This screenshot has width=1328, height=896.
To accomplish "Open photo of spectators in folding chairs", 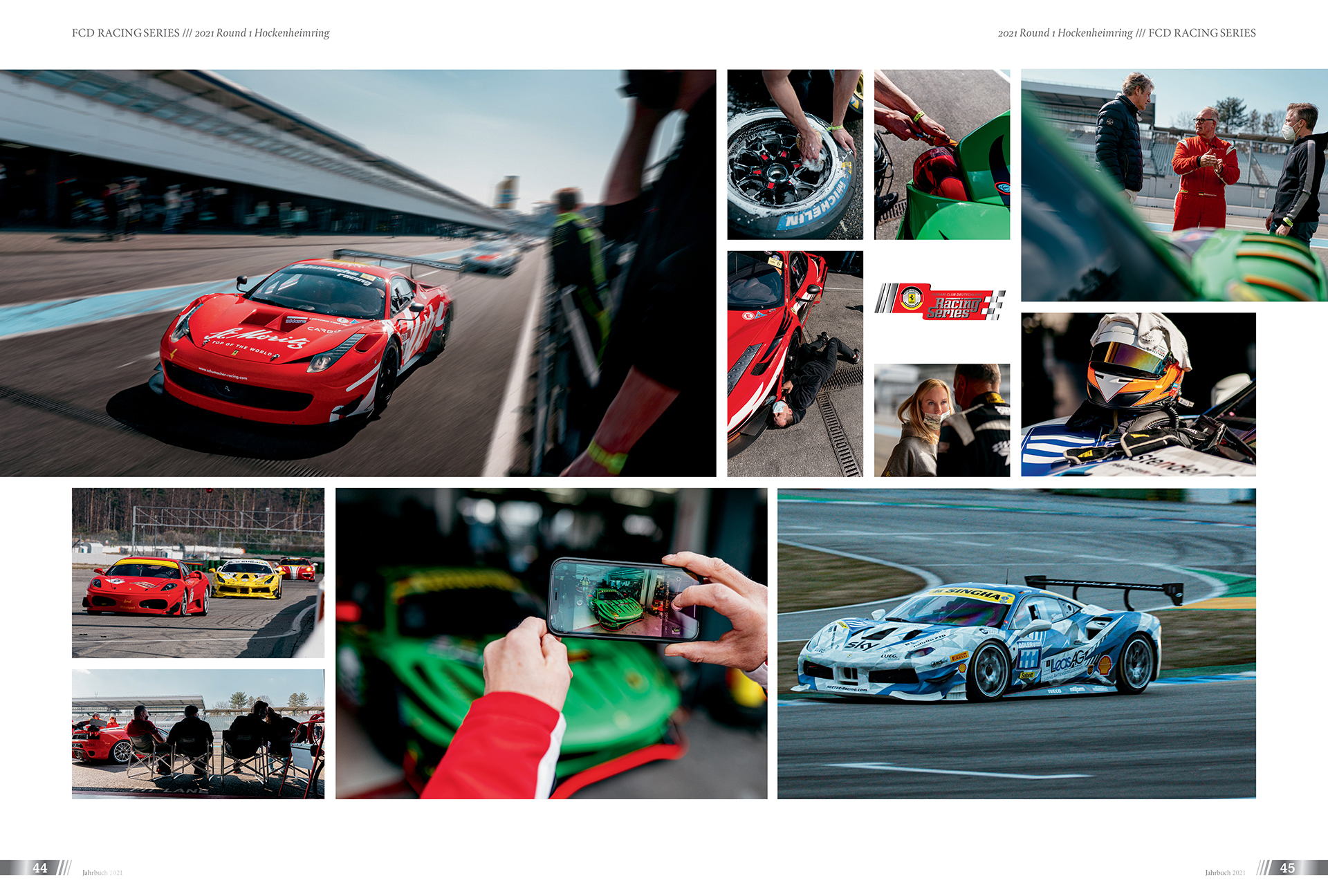I will 198,734.
